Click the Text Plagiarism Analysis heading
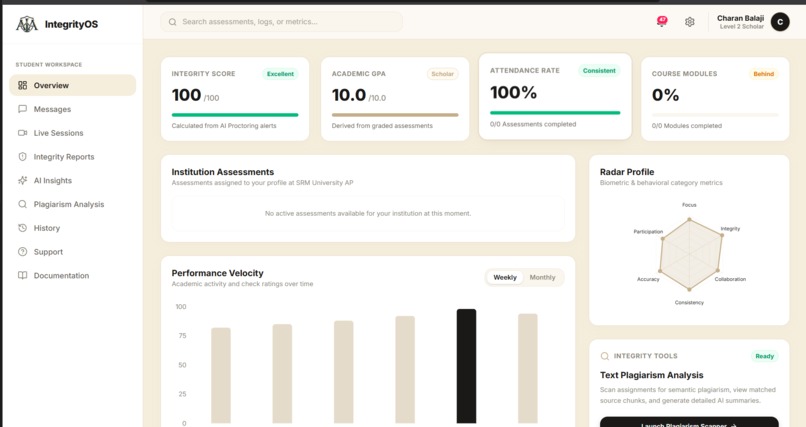 tap(651, 375)
